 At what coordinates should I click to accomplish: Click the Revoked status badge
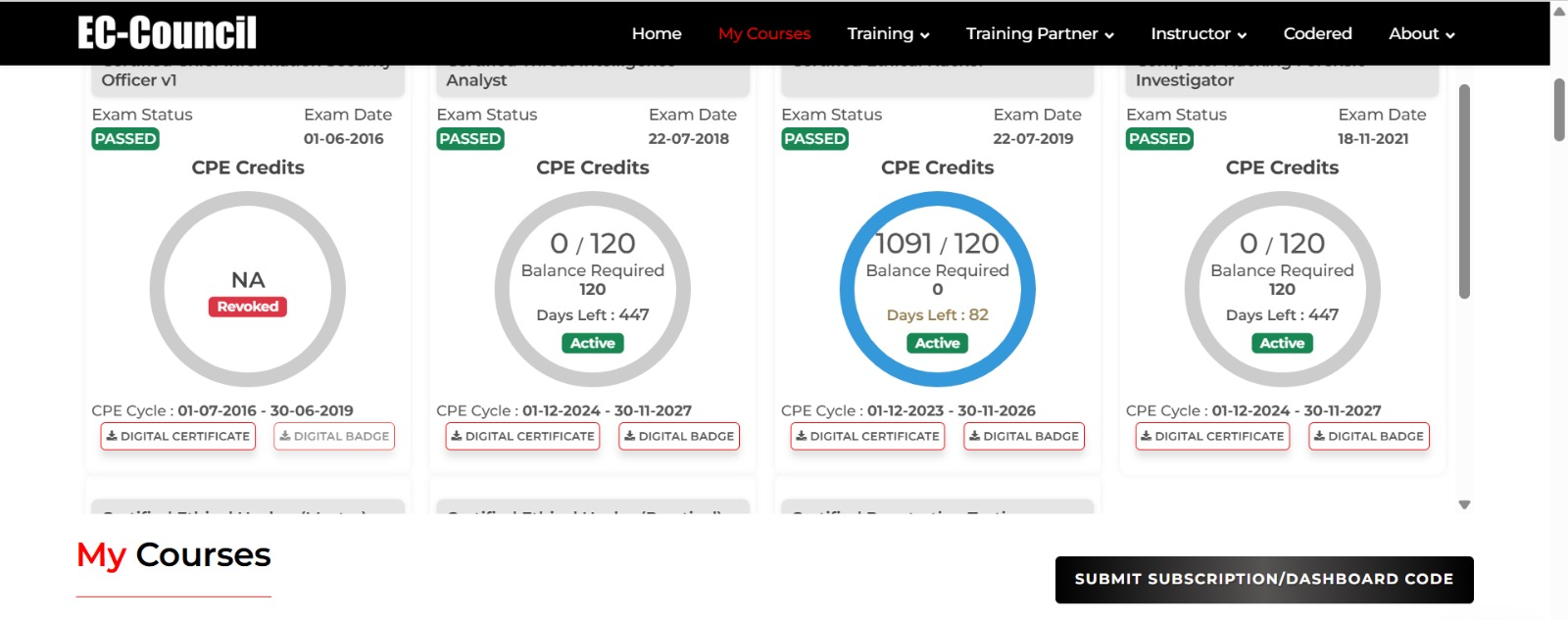point(248,307)
